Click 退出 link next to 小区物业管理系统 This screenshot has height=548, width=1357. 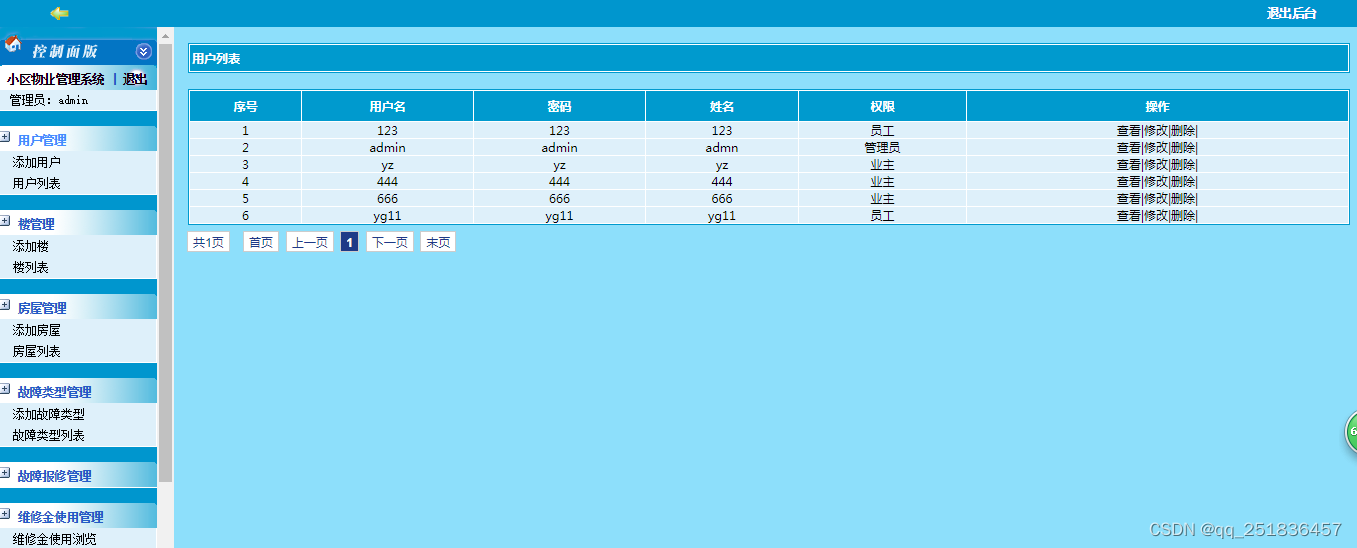[x=135, y=79]
